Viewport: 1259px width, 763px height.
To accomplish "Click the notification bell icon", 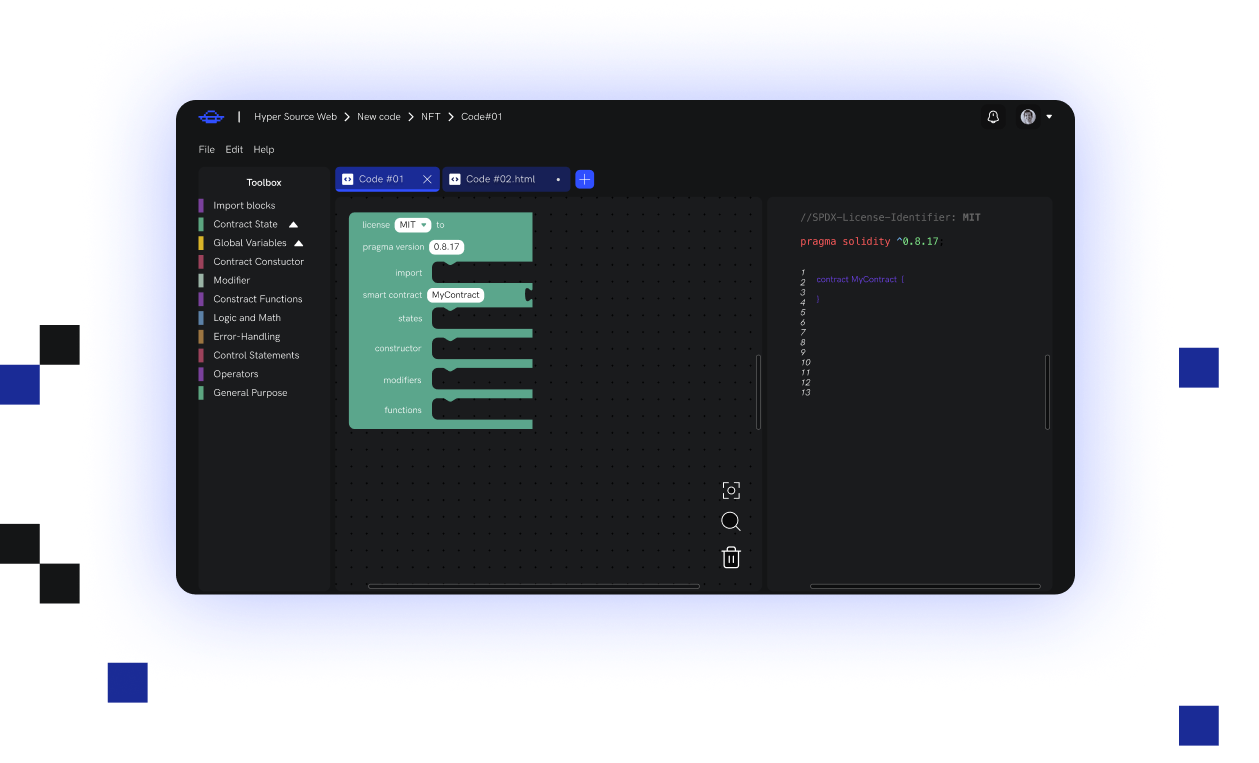I will click(x=993, y=117).
